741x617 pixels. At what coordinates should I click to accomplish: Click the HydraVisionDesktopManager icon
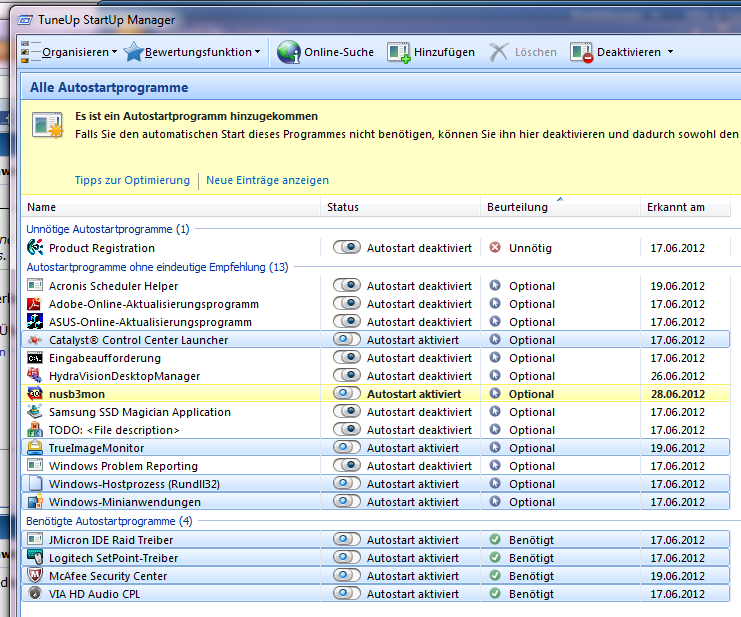pyautogui.click(x=35, y=376)
